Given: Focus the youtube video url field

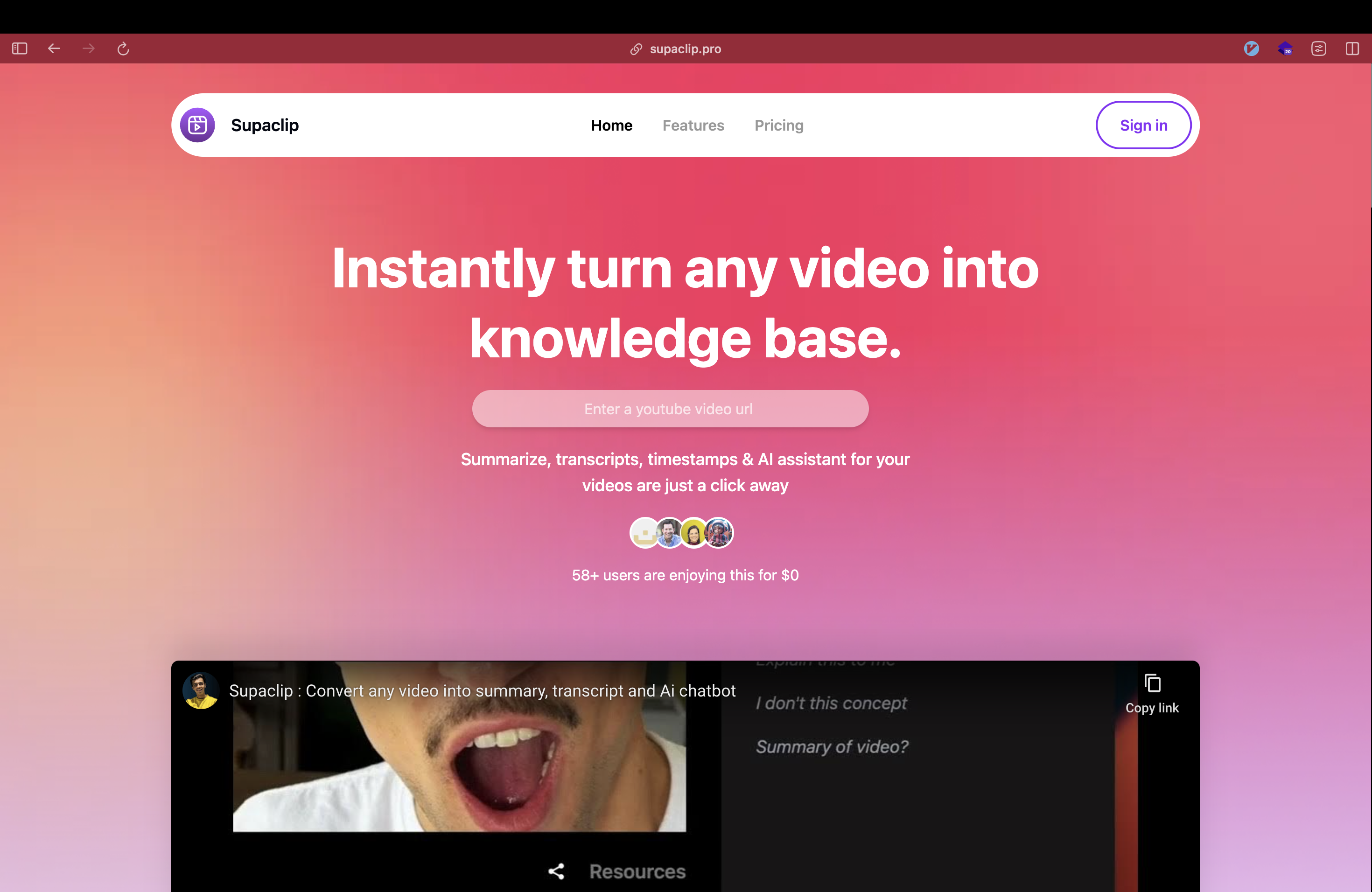Looking at the screenshot, I should (x=670, y=409).
